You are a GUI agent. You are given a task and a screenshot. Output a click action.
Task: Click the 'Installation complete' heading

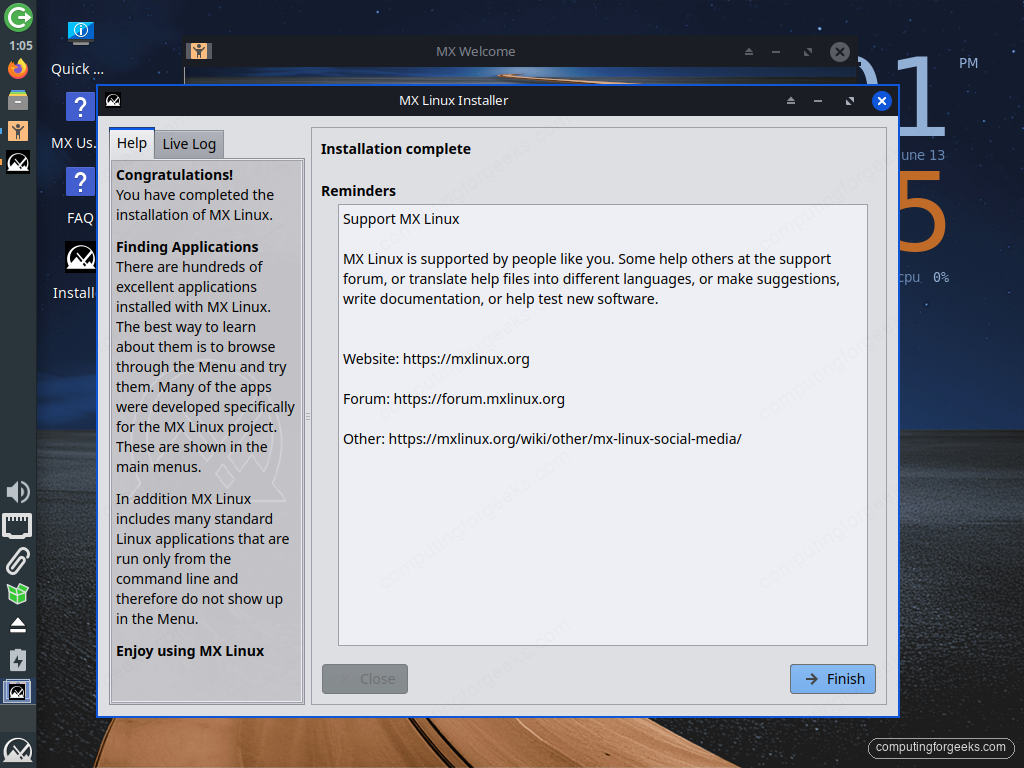tap(396, 149)
